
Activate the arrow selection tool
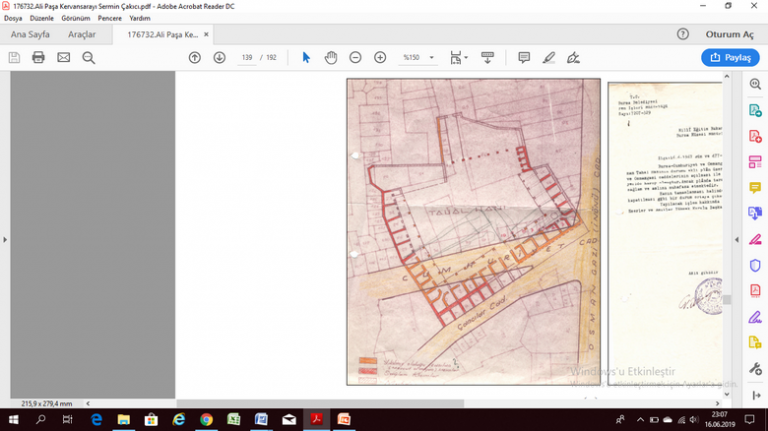(306, 57)
